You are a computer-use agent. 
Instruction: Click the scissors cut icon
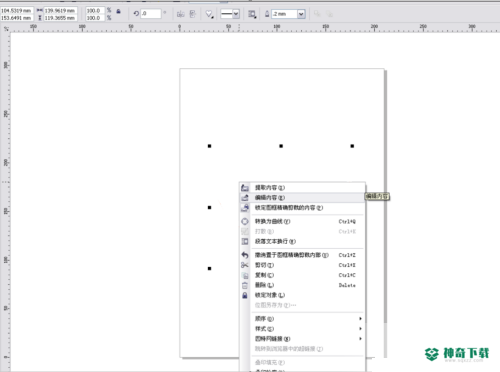tap(245, 265)
